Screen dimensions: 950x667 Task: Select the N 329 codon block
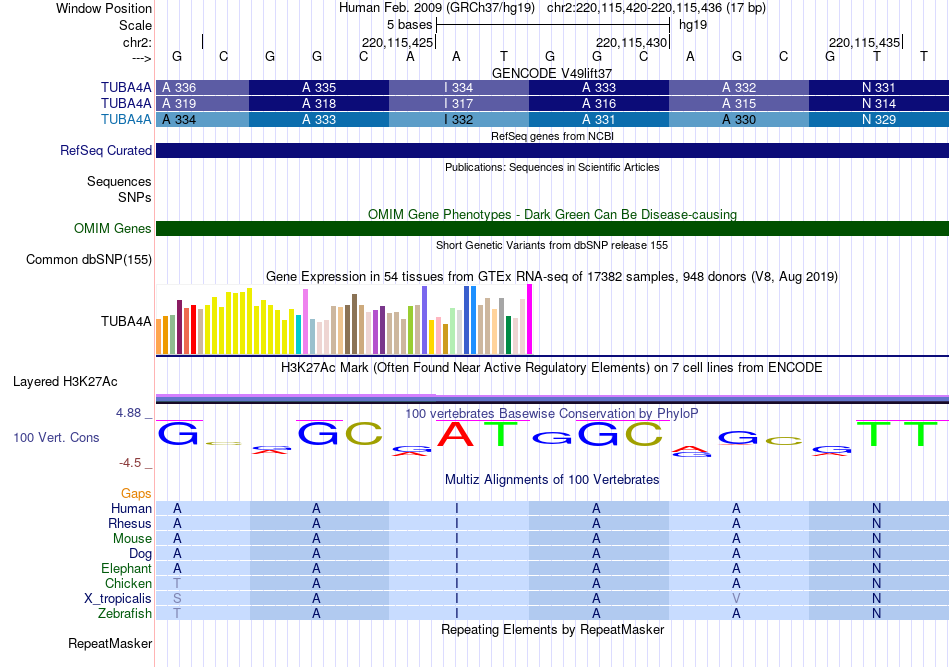879,119
